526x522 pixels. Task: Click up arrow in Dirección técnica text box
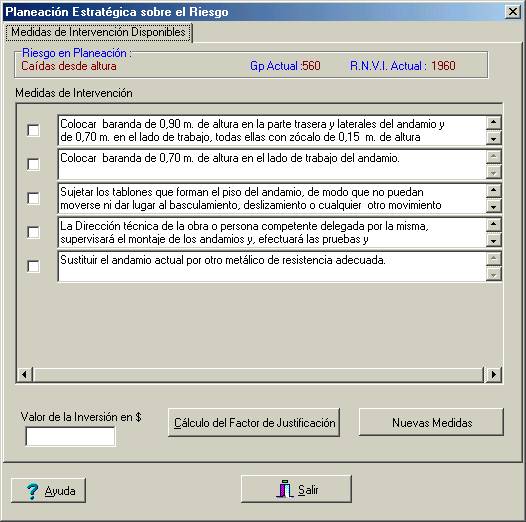pyautogui.click(x=493, y=224)
